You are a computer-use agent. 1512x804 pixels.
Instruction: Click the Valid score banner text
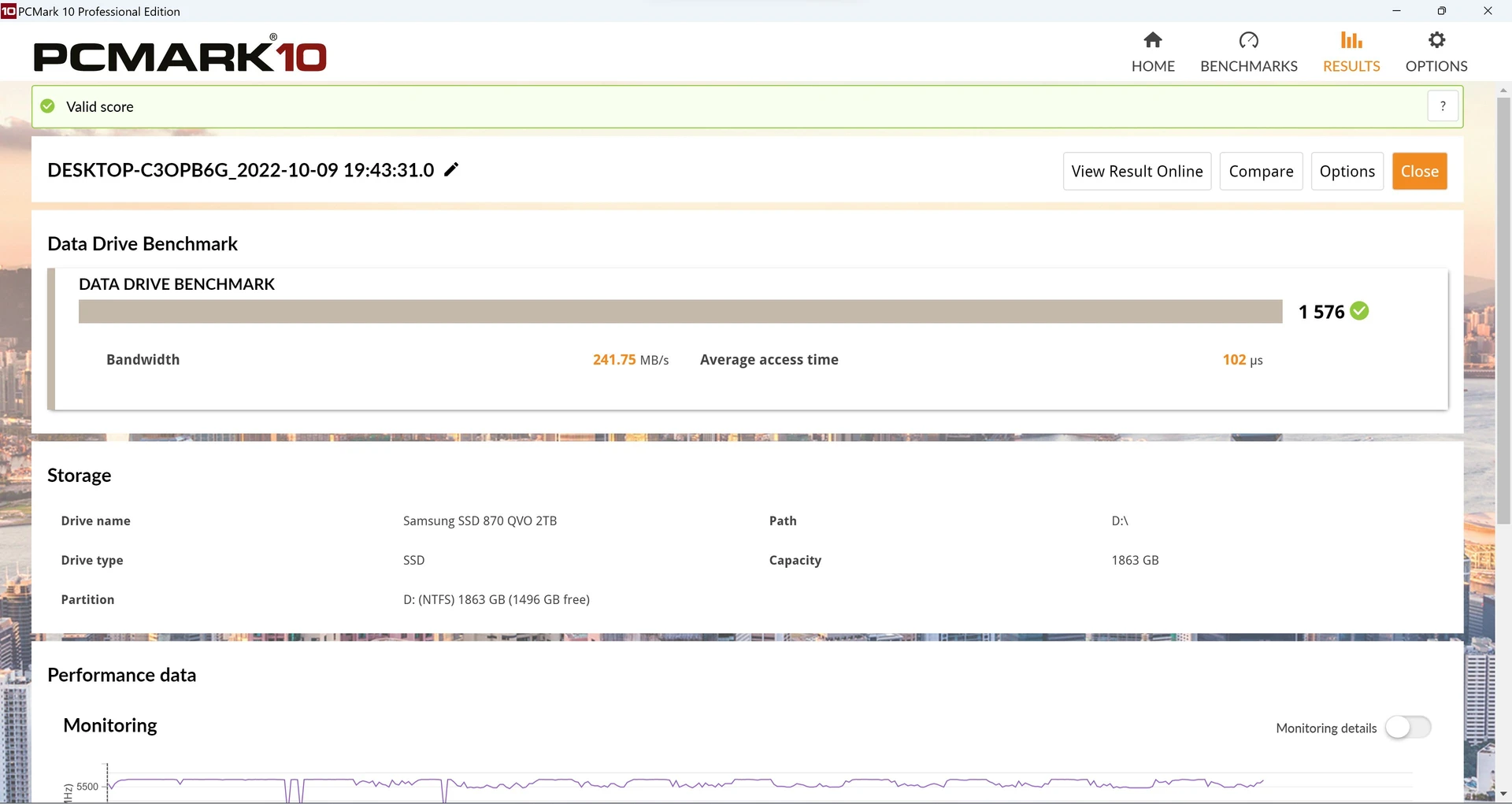coord(99,106)
